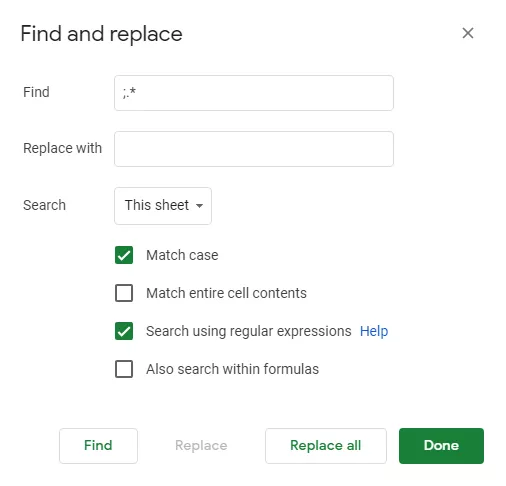Click the greyed-out Replace button
Screen dimensions: 506x486
(201, 446)
